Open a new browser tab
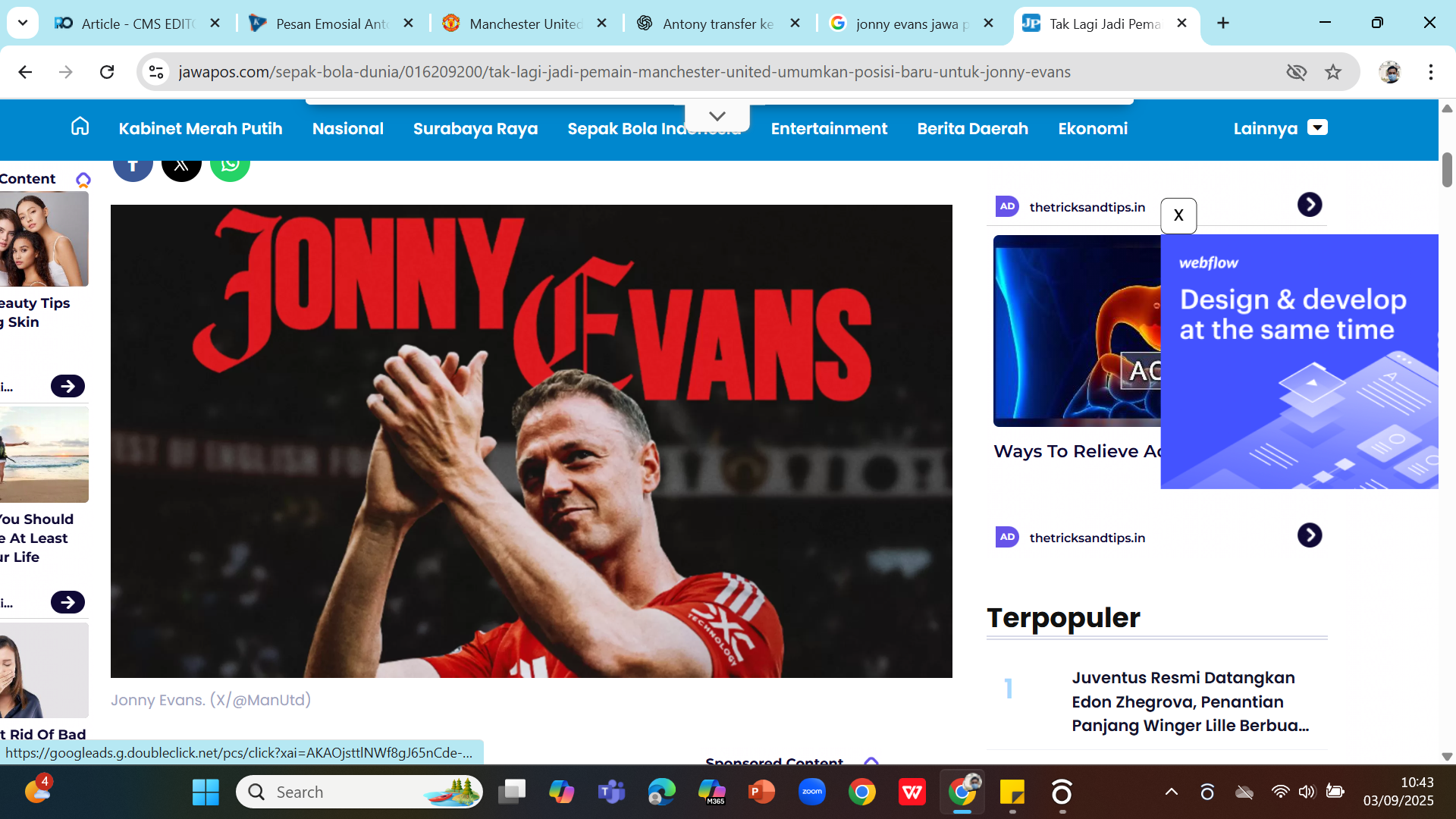The image size is (1456, 819). pos(1223,24)
